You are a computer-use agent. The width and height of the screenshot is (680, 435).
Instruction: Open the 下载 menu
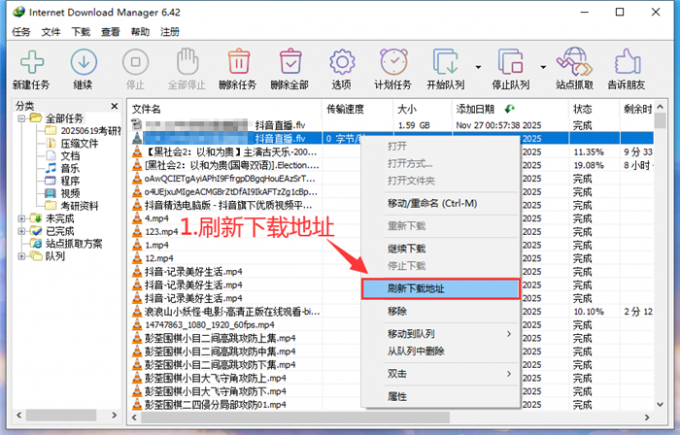pyautogui.click(x=81, y=32)
